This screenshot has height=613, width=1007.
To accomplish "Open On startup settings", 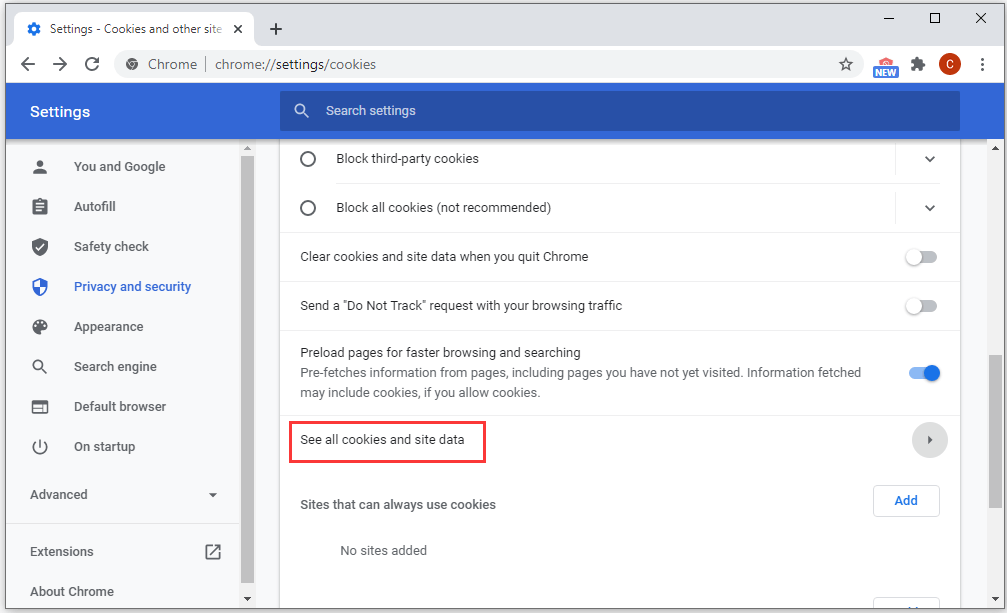I will pyautogui.click(x=105, y=447).
